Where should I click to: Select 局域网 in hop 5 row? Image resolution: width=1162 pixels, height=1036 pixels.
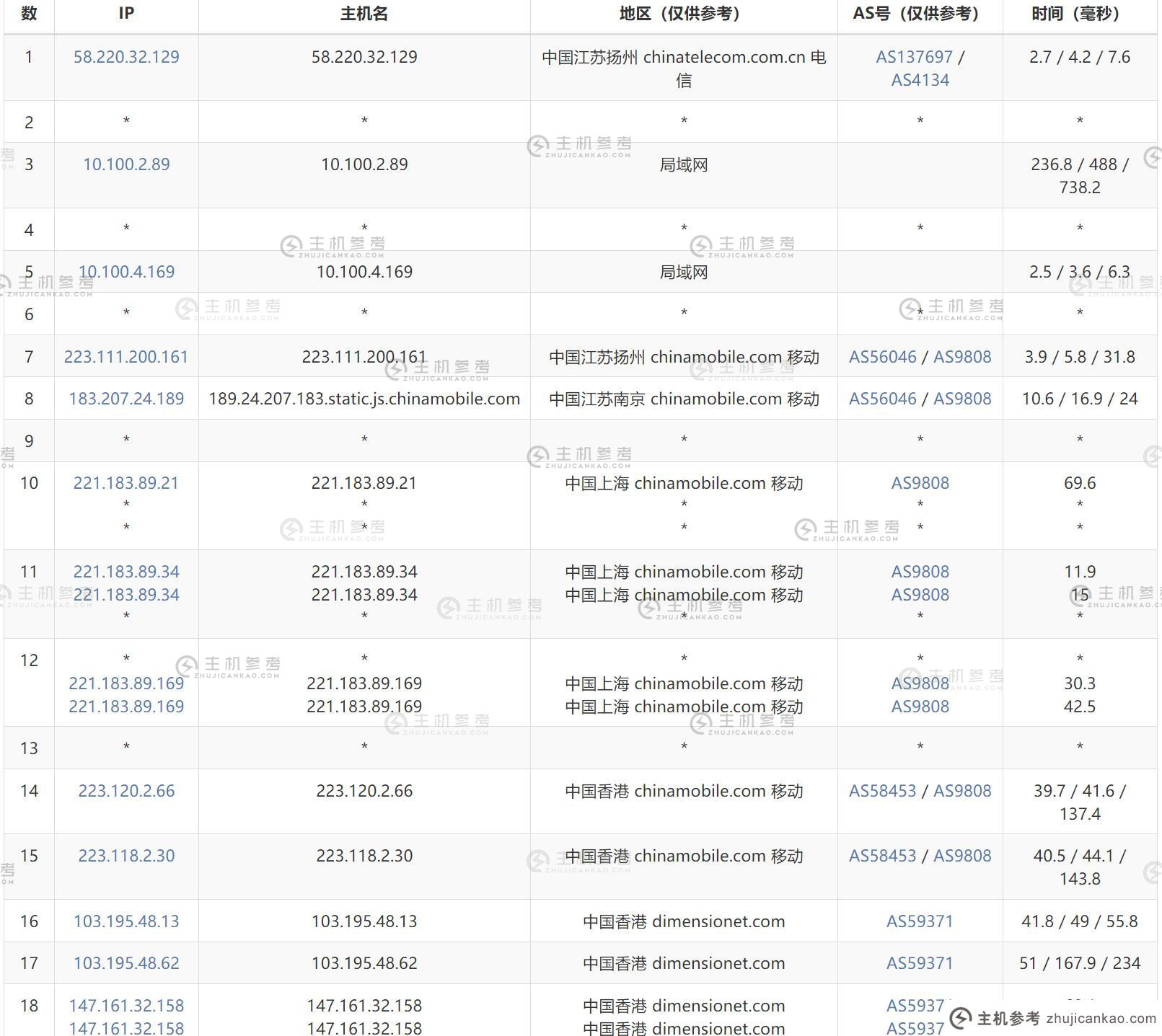[684, 272]
